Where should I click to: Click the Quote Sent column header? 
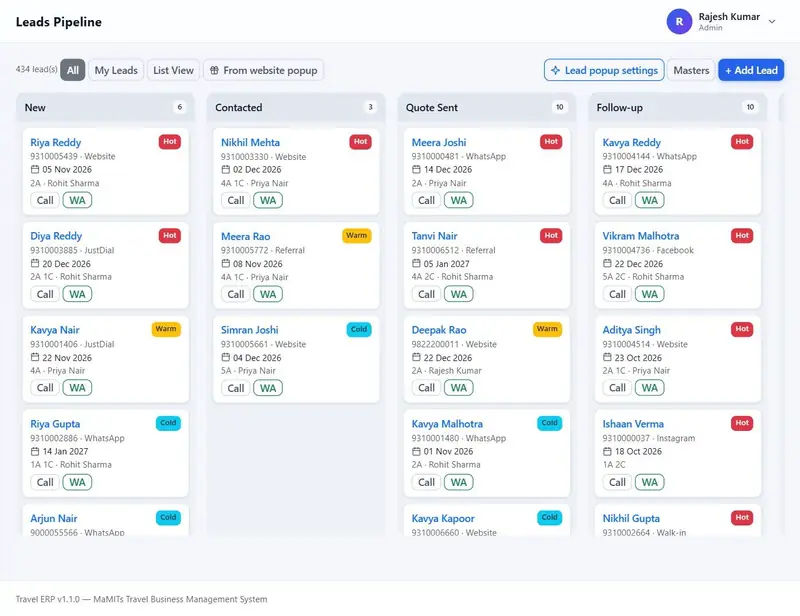click(487, 107)
